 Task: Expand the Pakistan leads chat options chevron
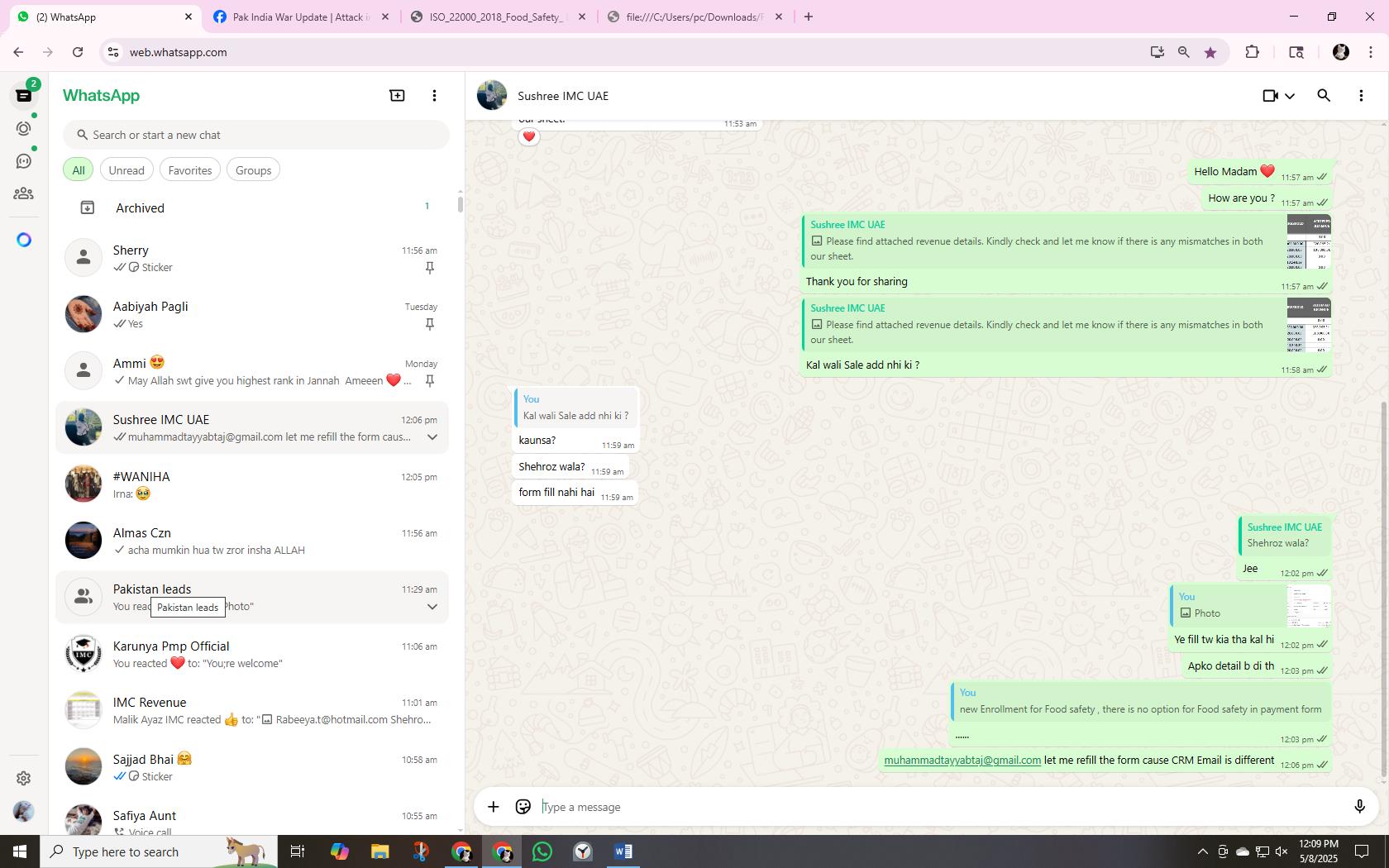click(x=432, y=607)
